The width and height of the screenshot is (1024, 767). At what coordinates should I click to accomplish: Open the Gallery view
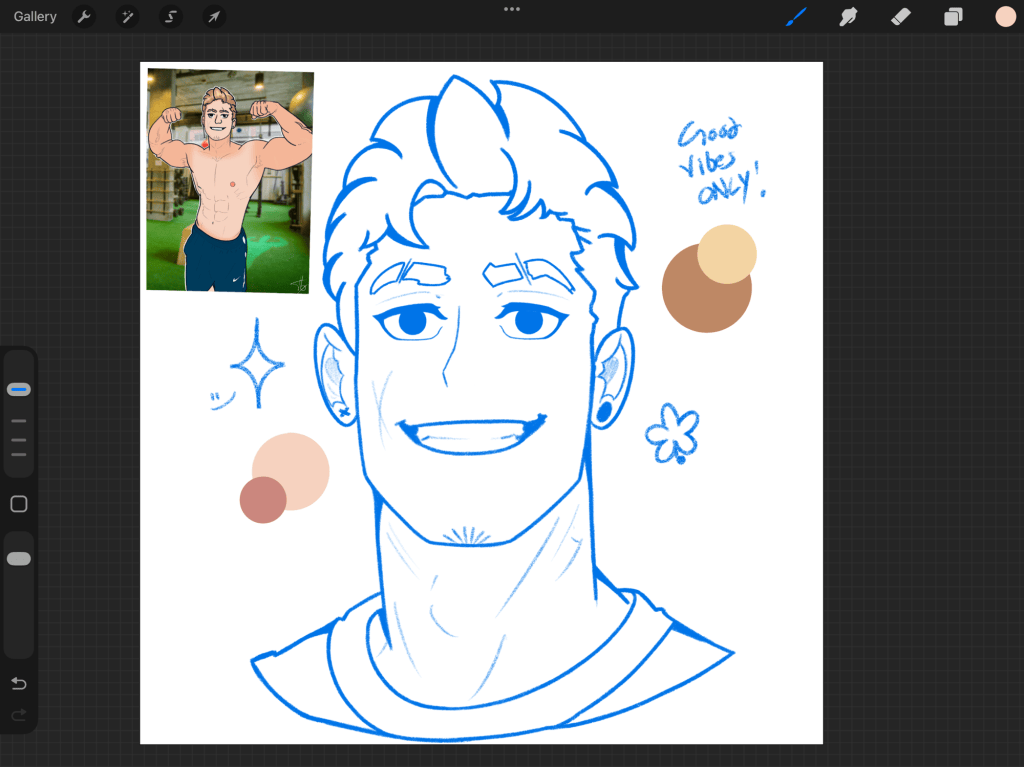[35, 16]
